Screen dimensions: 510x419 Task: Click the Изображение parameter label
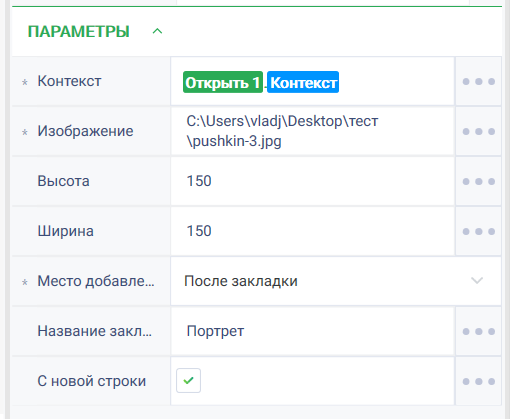click(85, 131)
